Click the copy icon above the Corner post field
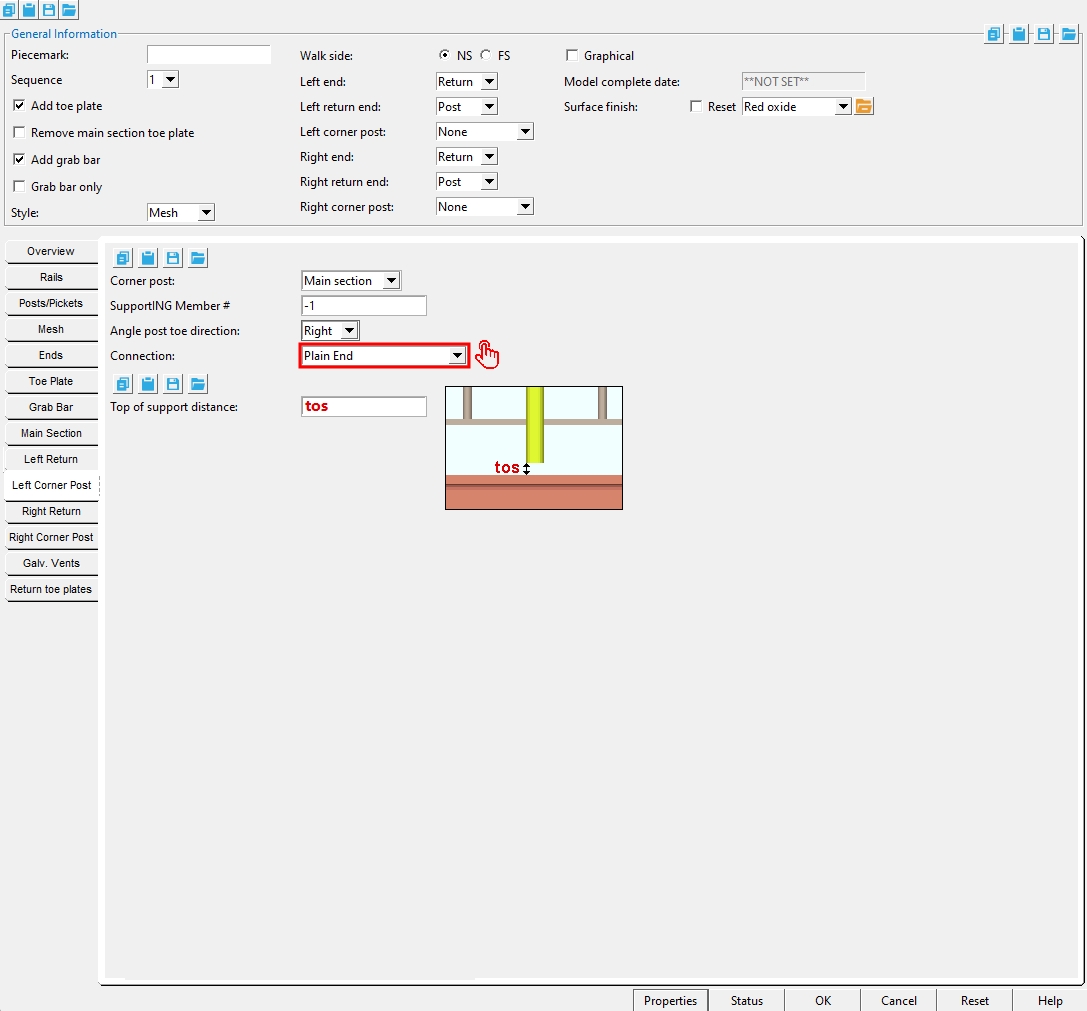Screen dimensions: 1087x1011 pyautogui.click(x=123, y=258)
